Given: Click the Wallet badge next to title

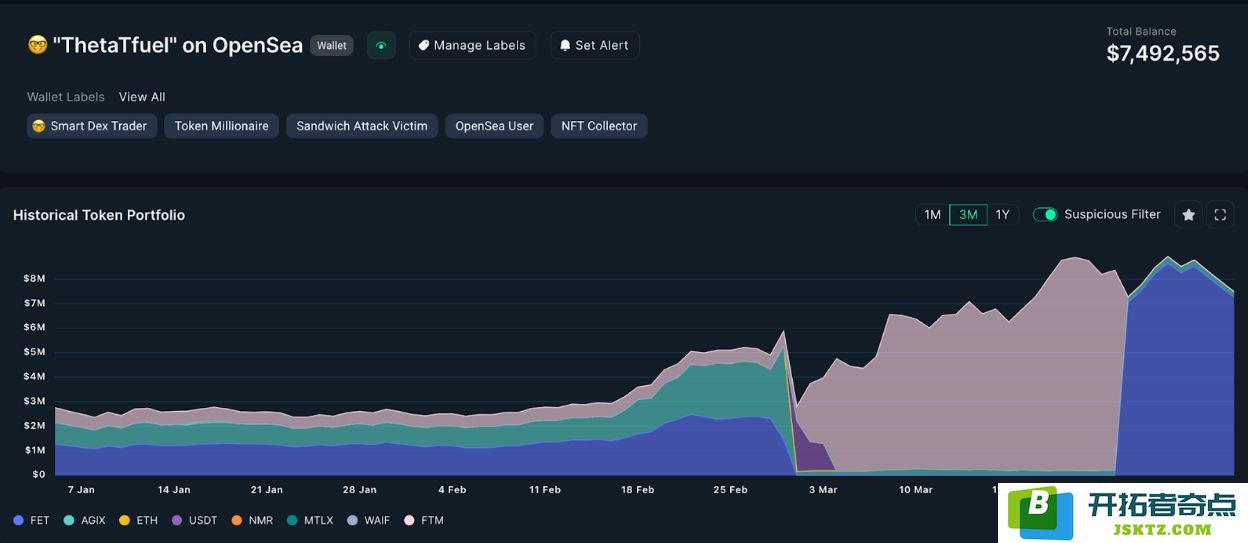Looking at the screenshot, I should 332,45.
